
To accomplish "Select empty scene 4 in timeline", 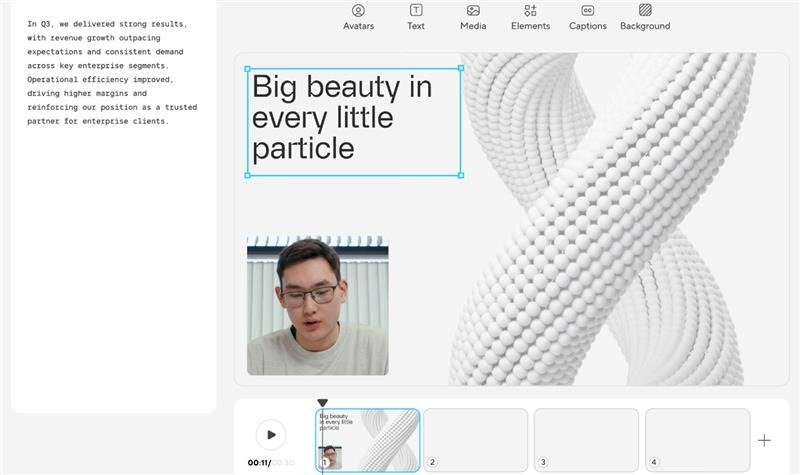I will [697, 438].
